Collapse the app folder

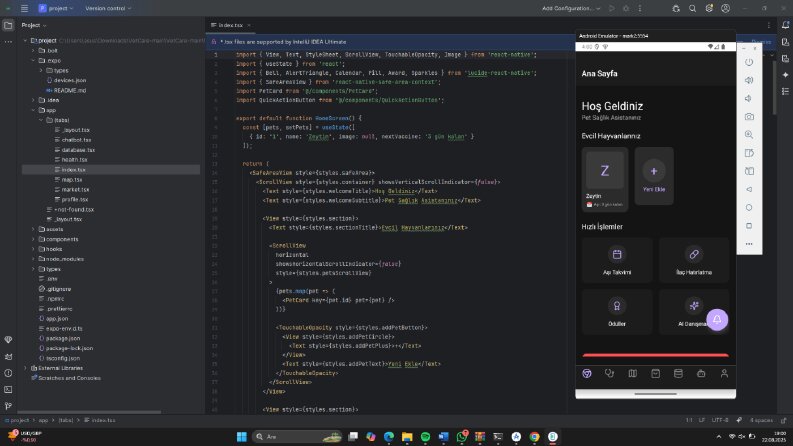33,110
